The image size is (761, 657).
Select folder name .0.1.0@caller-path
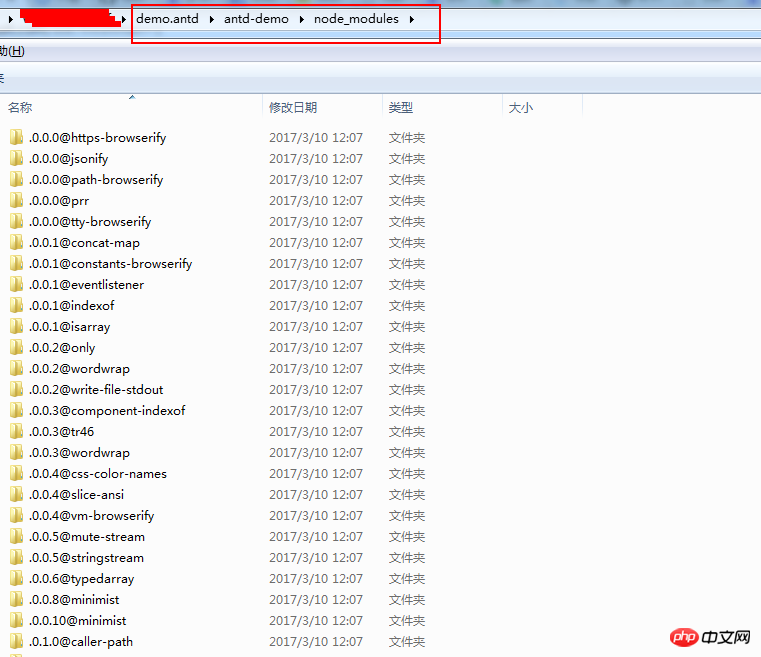click(x=81, y=641)
